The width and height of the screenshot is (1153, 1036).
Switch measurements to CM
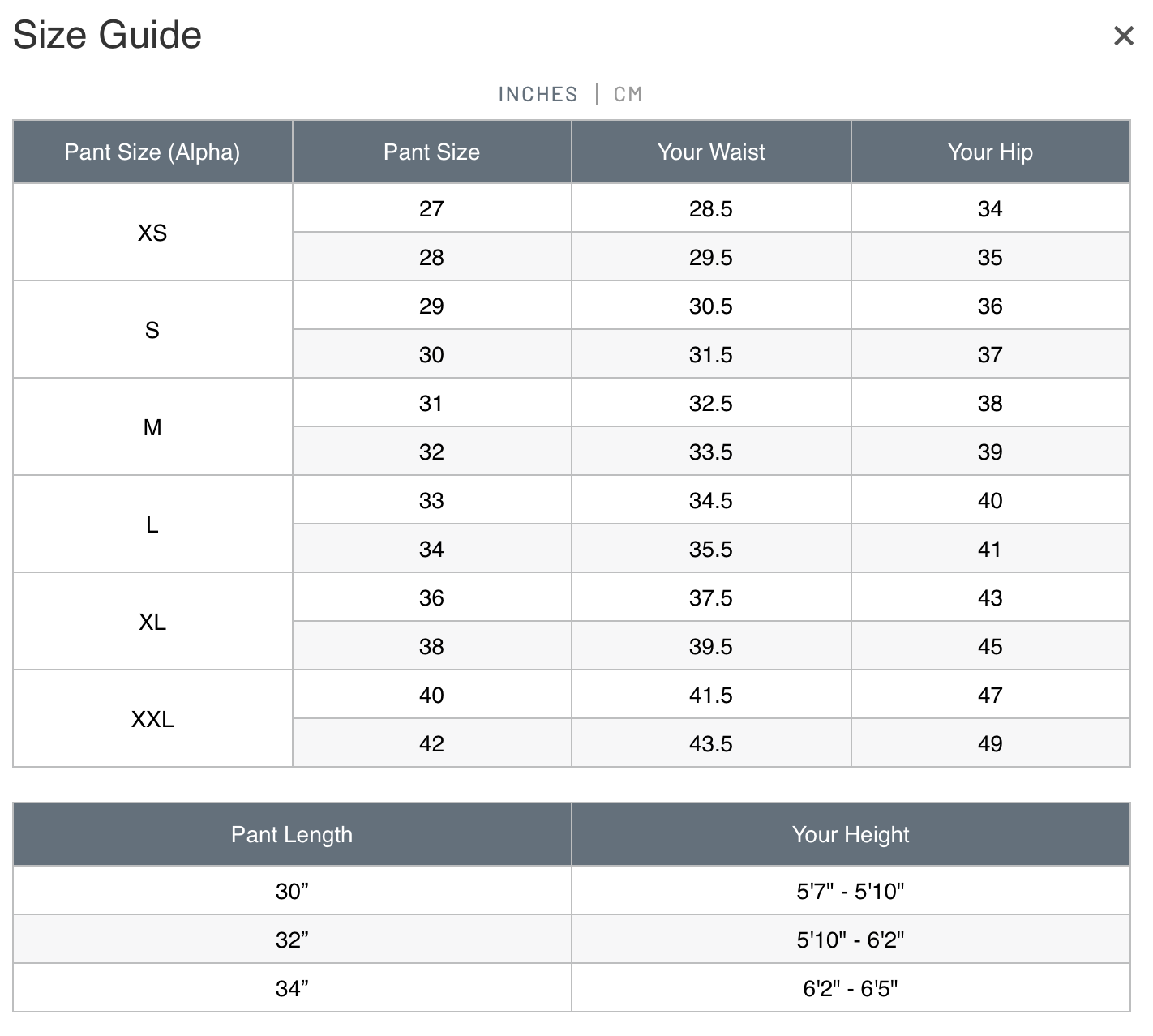(628, 95)
